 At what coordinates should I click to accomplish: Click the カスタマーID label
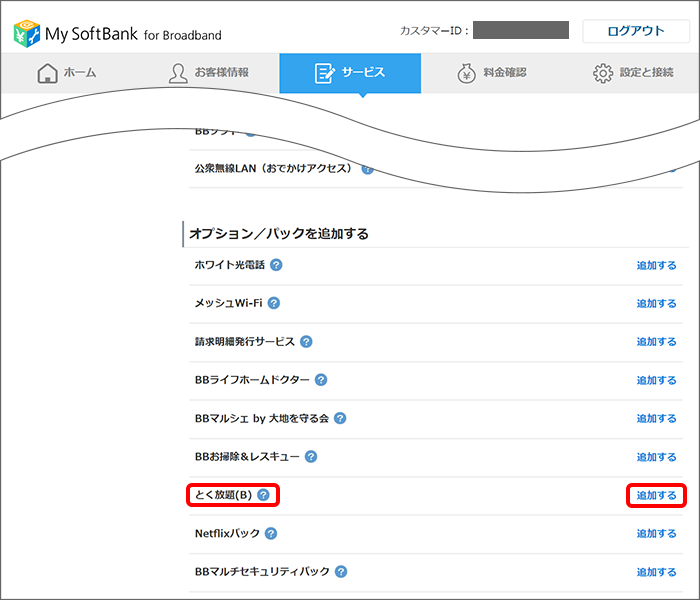[434, 31]
